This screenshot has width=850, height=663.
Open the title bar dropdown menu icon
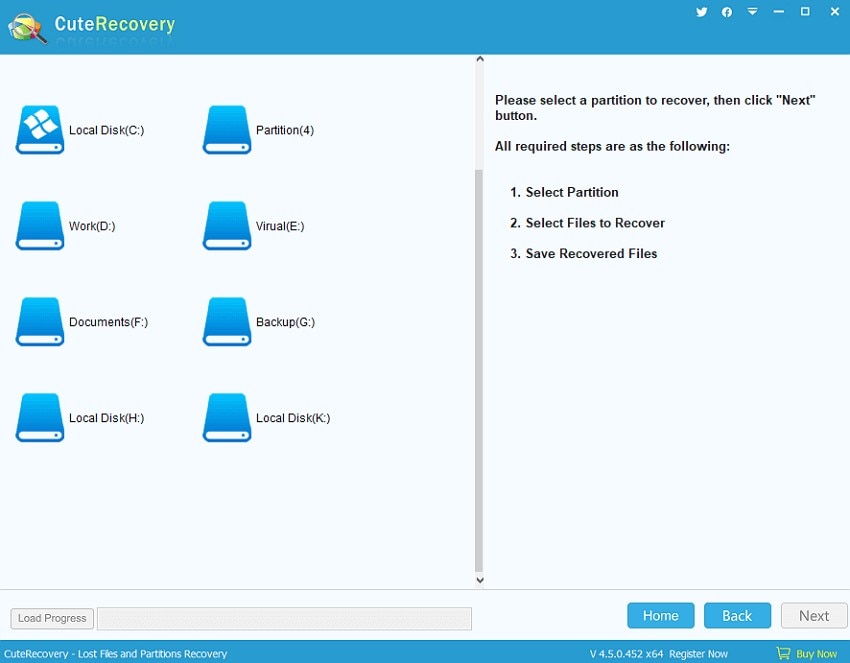pos(752,11)
